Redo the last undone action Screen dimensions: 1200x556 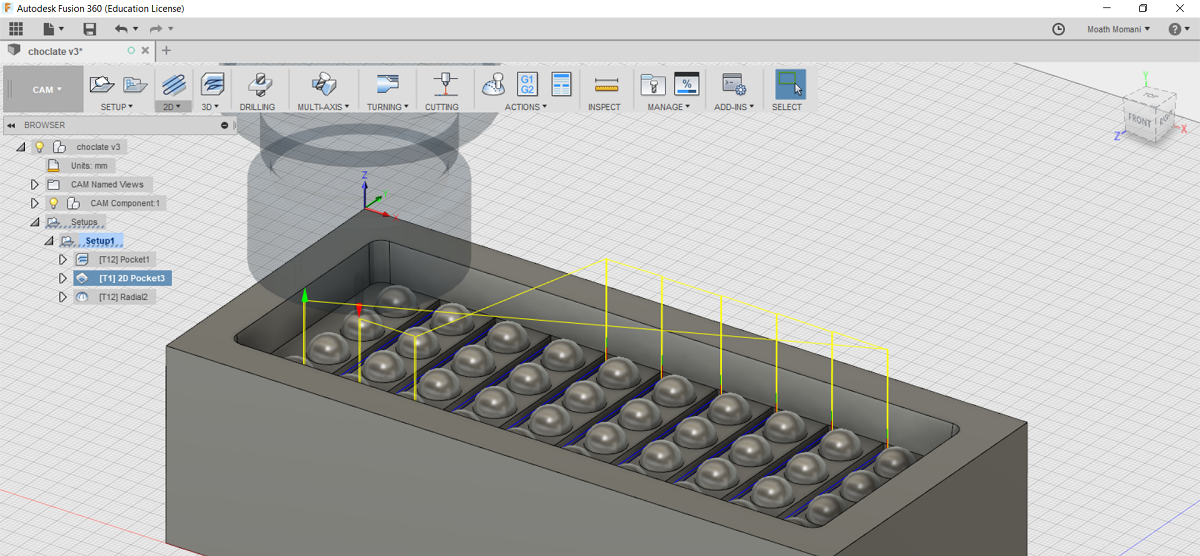(x=156, y=30)
